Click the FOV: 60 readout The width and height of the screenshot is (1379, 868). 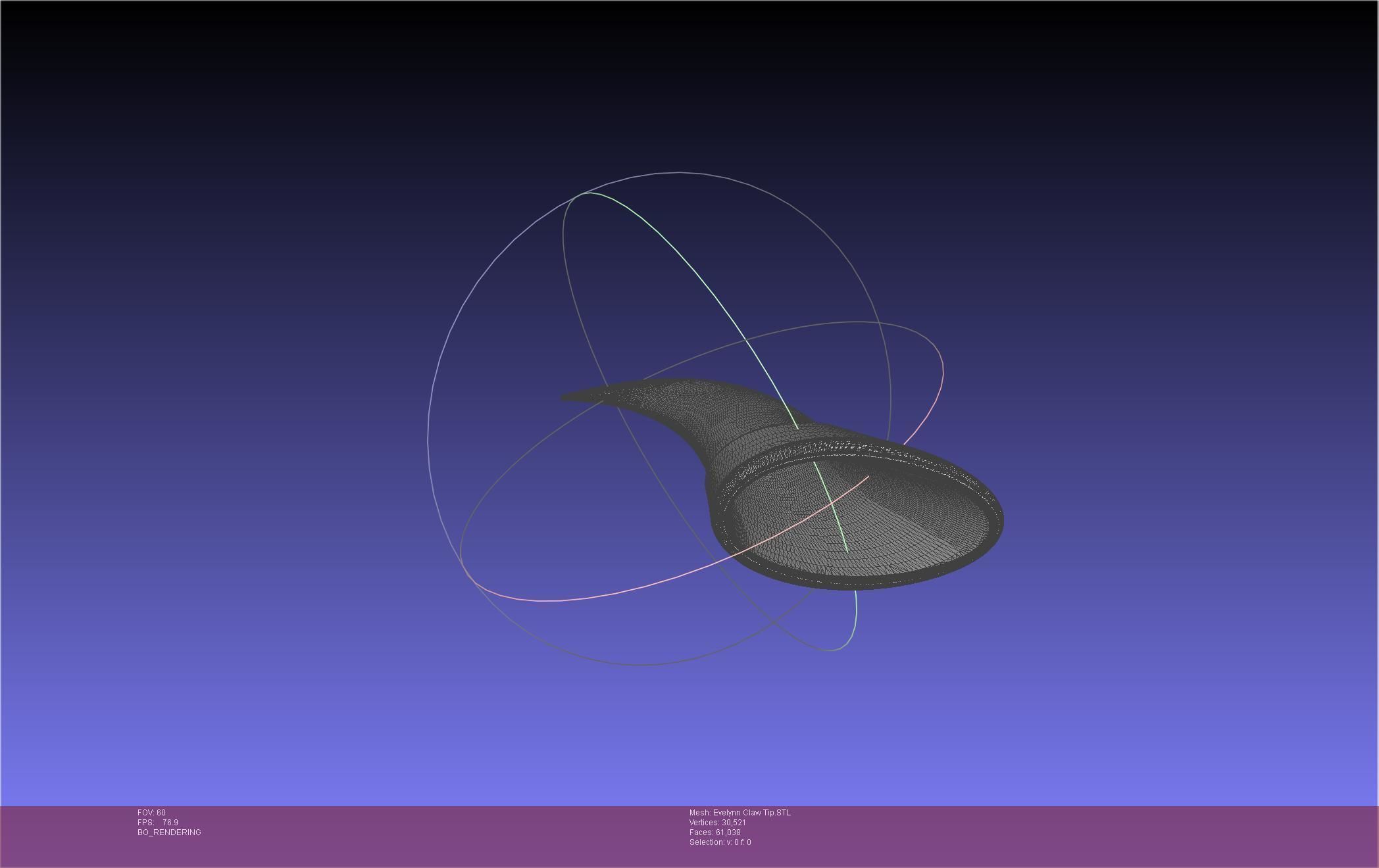(151, 813)
